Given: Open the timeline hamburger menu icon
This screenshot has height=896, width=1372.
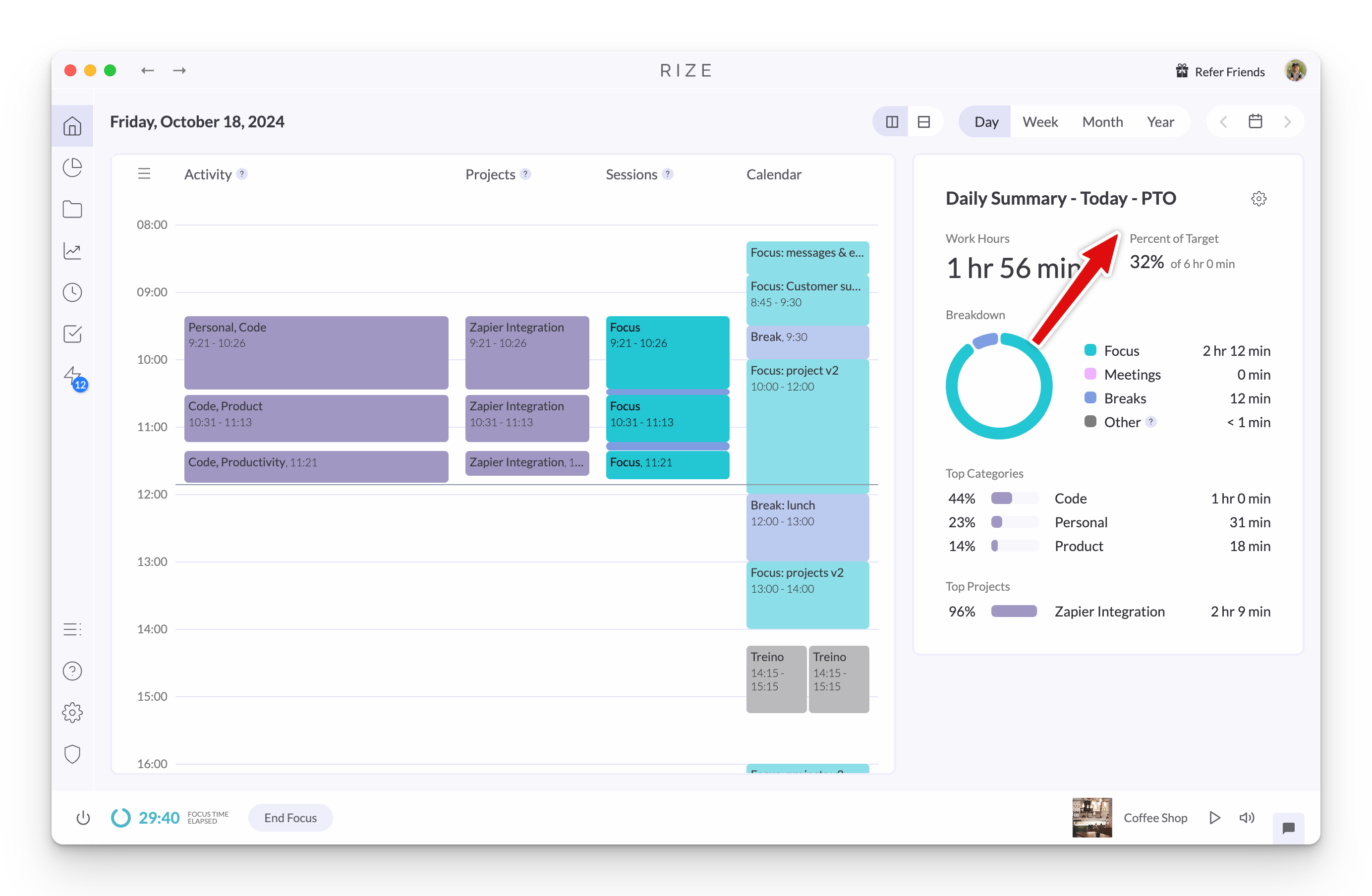Looking at the screenshot, I should [x=144, y=173].
